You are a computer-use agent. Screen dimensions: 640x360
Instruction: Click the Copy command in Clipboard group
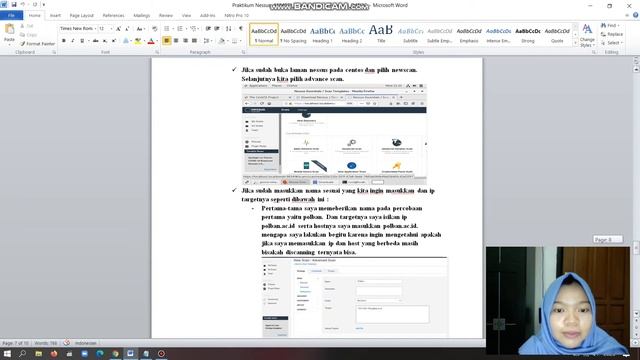tap(28, 35)
